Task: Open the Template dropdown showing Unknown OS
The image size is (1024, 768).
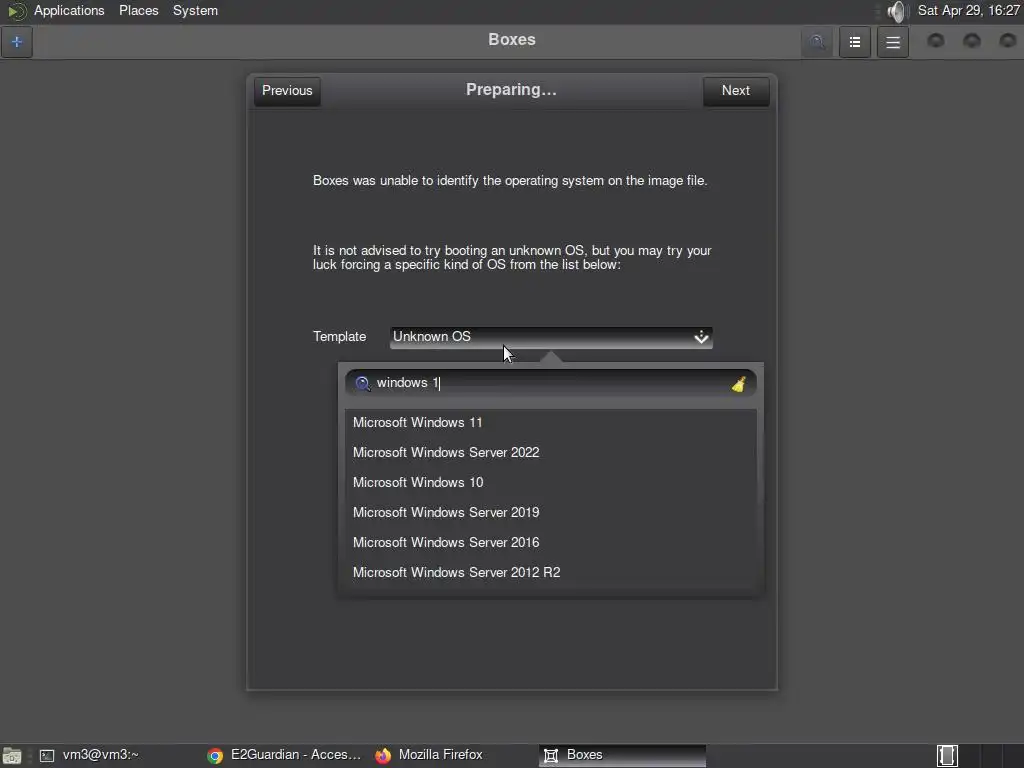Action: coord(551,337)
